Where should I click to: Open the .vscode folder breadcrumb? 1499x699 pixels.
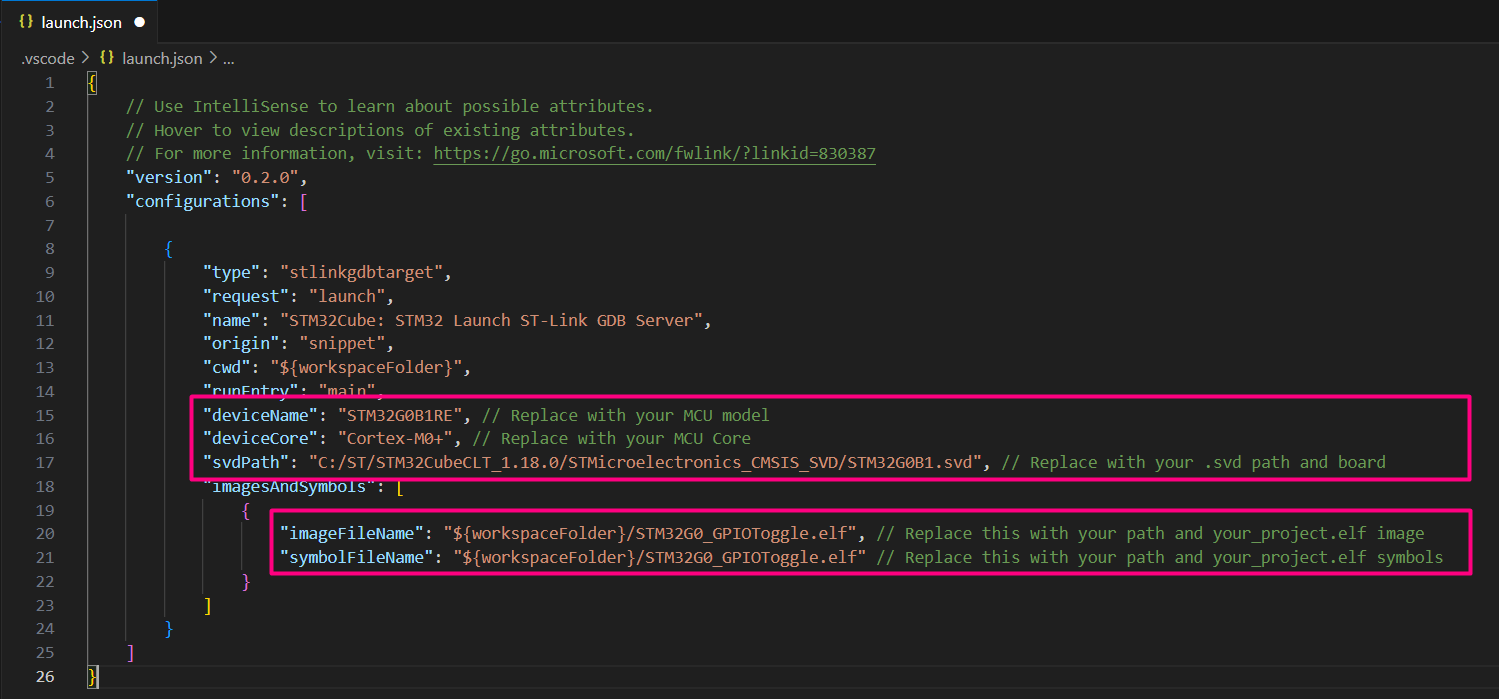pos(48,59)
